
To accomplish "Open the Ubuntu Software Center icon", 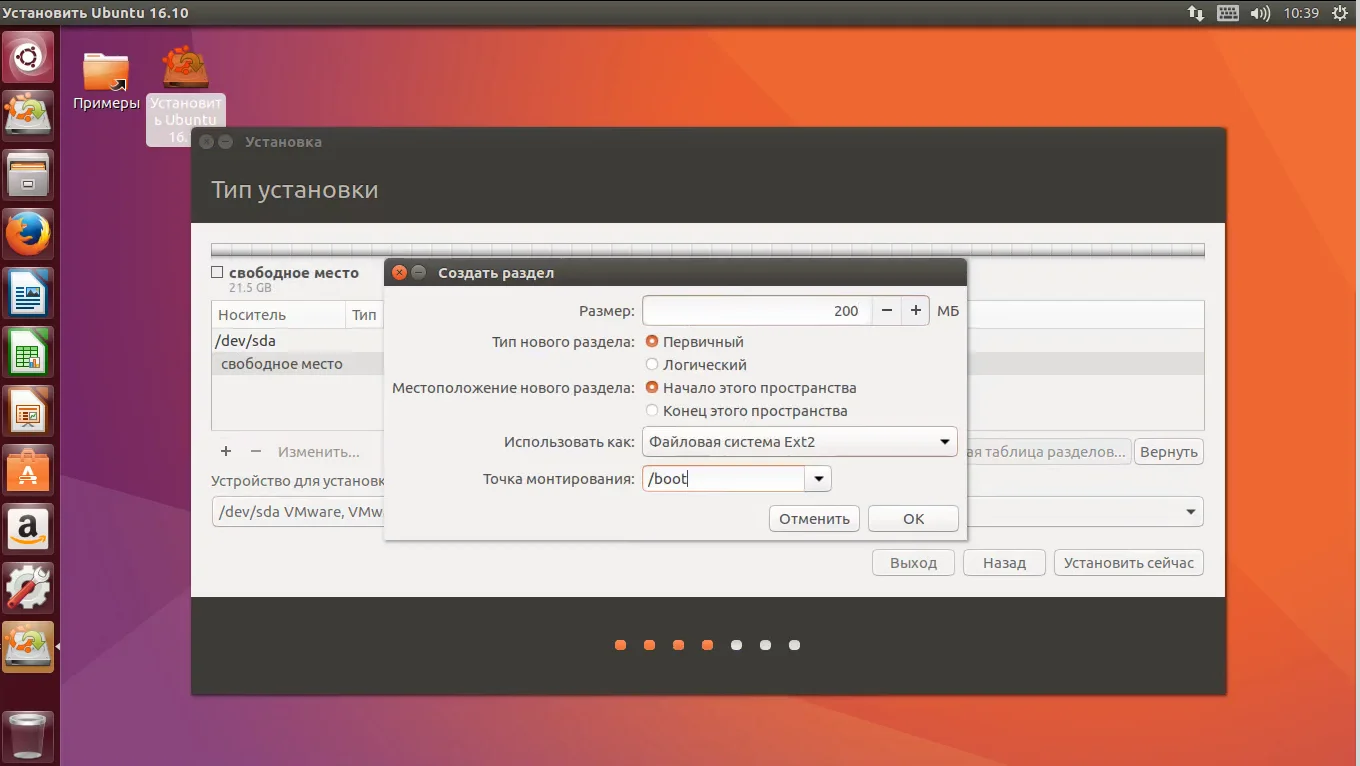I will [28, 470].
